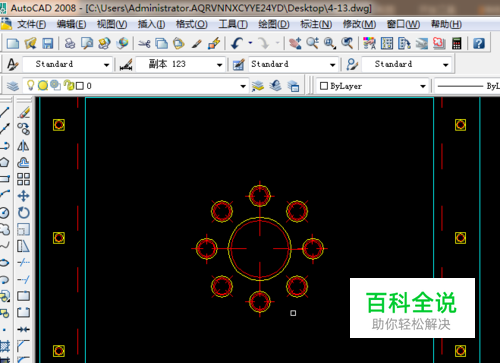This screenshot has height=363, width=500.
Task: Open the 编辑(E) menu
Action: coord(71,24)
